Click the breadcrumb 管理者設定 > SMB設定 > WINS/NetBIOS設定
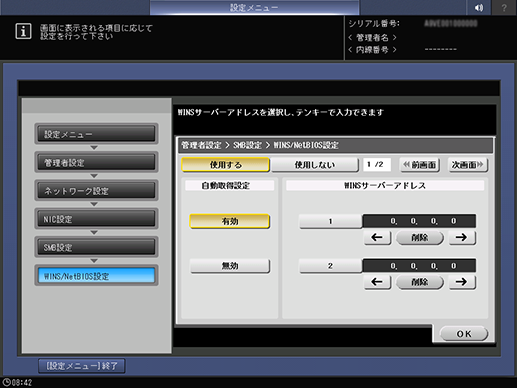The width and height of the screenshot is (517, 388). (260, 145)
